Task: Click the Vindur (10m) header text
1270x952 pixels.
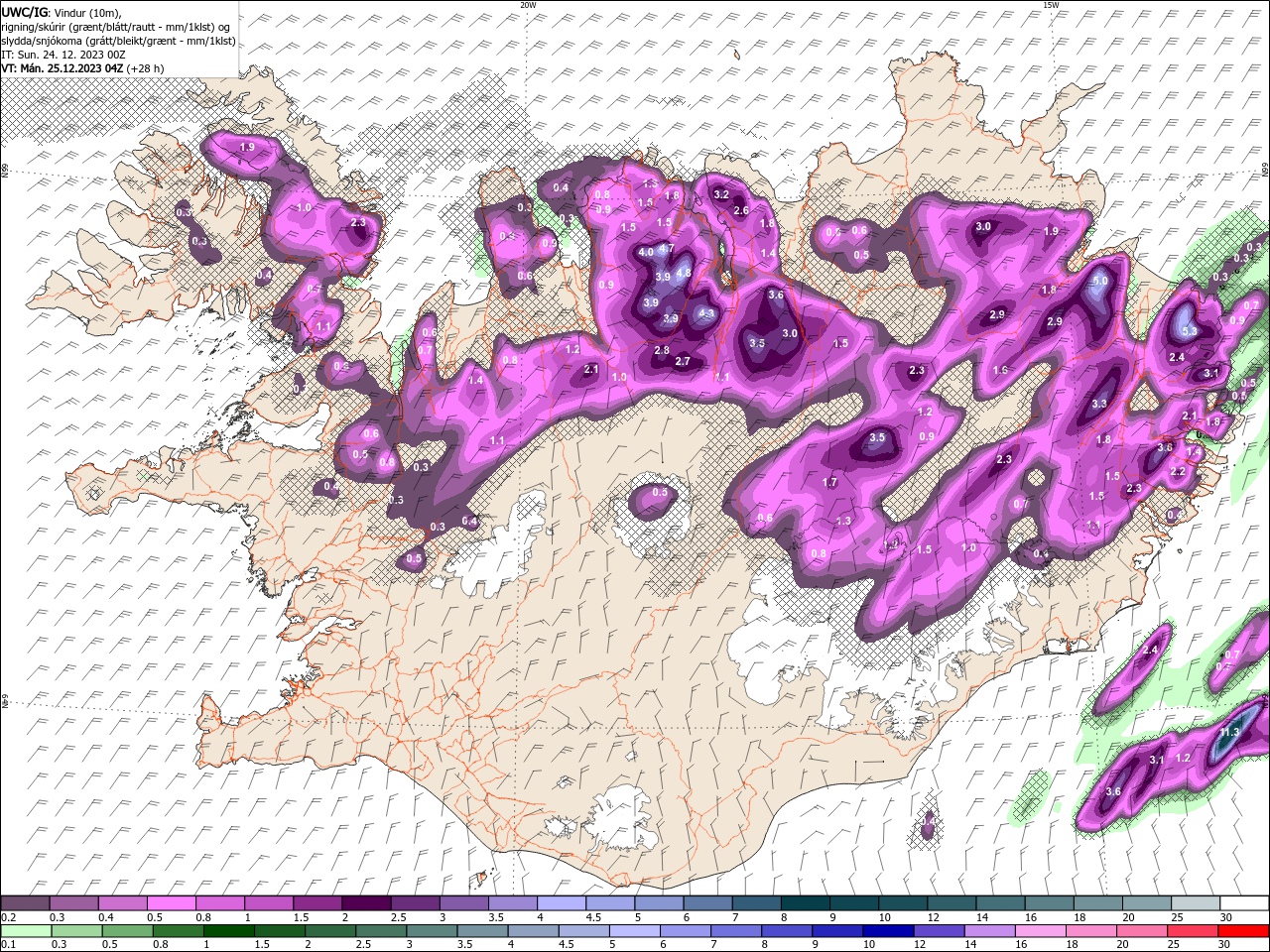Action: (89, 12)
